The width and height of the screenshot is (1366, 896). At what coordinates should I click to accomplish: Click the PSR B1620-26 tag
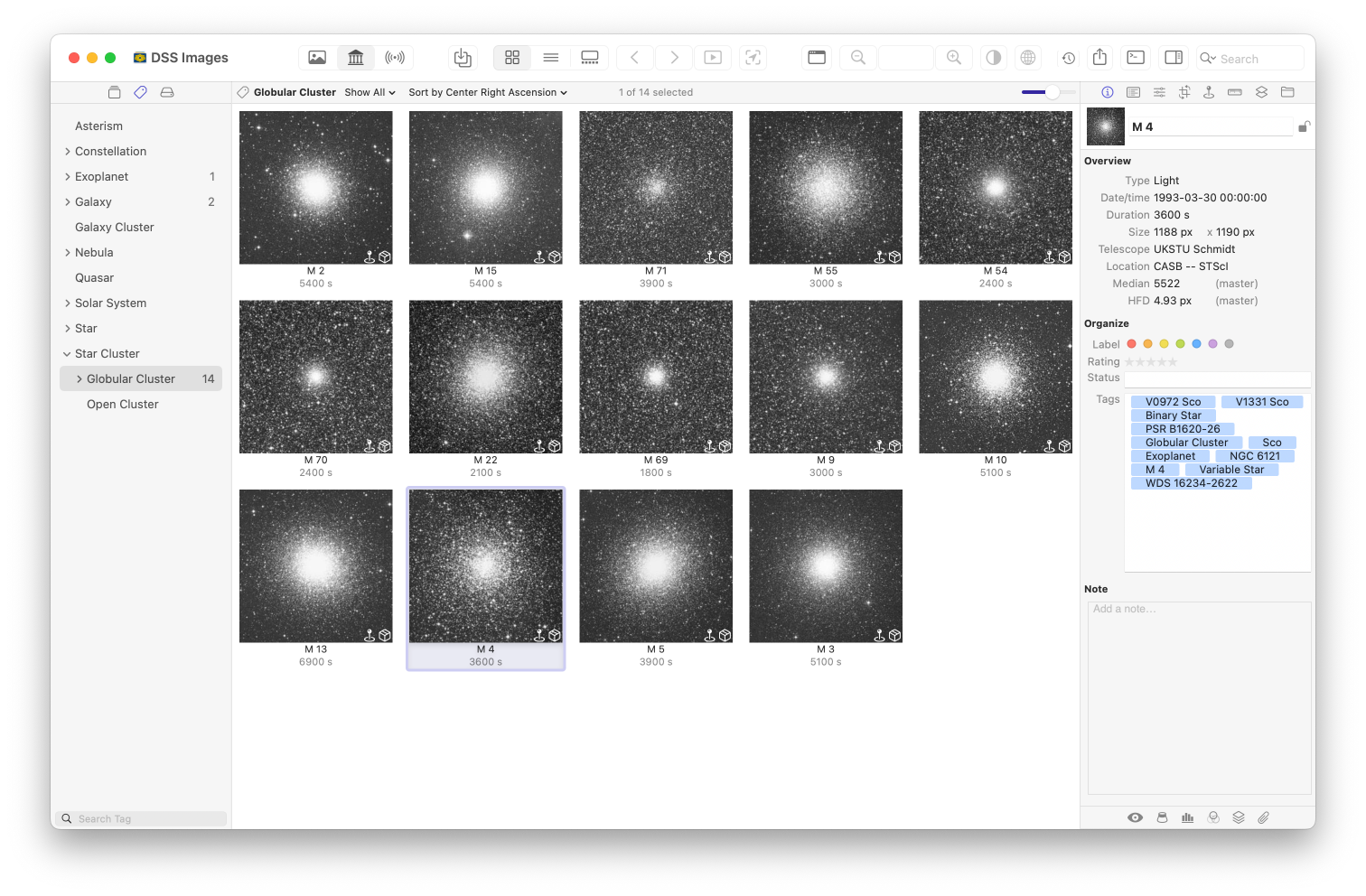pos(1182,429)
